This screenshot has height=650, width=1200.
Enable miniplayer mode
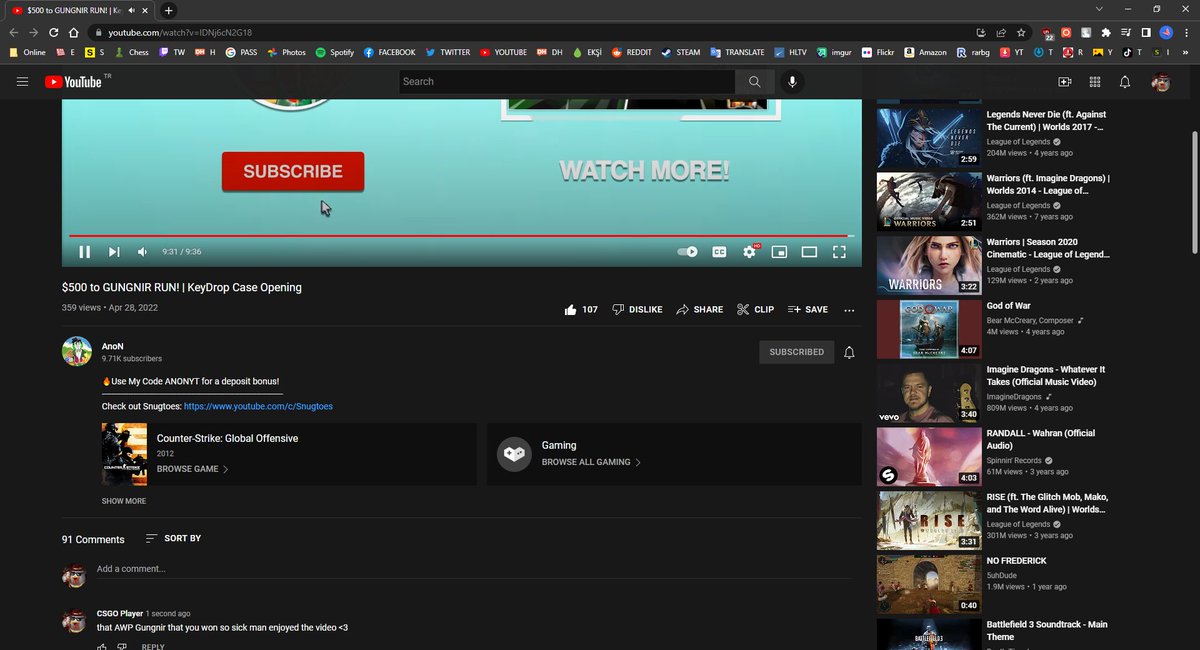[x=780, y=252]
